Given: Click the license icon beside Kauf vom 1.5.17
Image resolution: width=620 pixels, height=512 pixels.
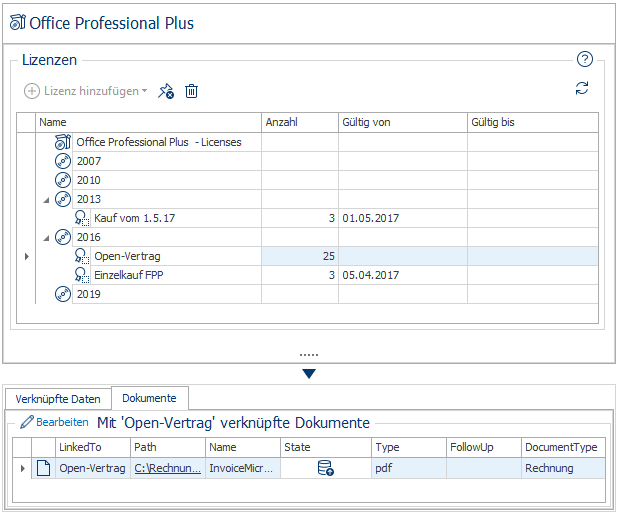Looking at the screenshot, I should pyautogui.click(x=82, y=218).
